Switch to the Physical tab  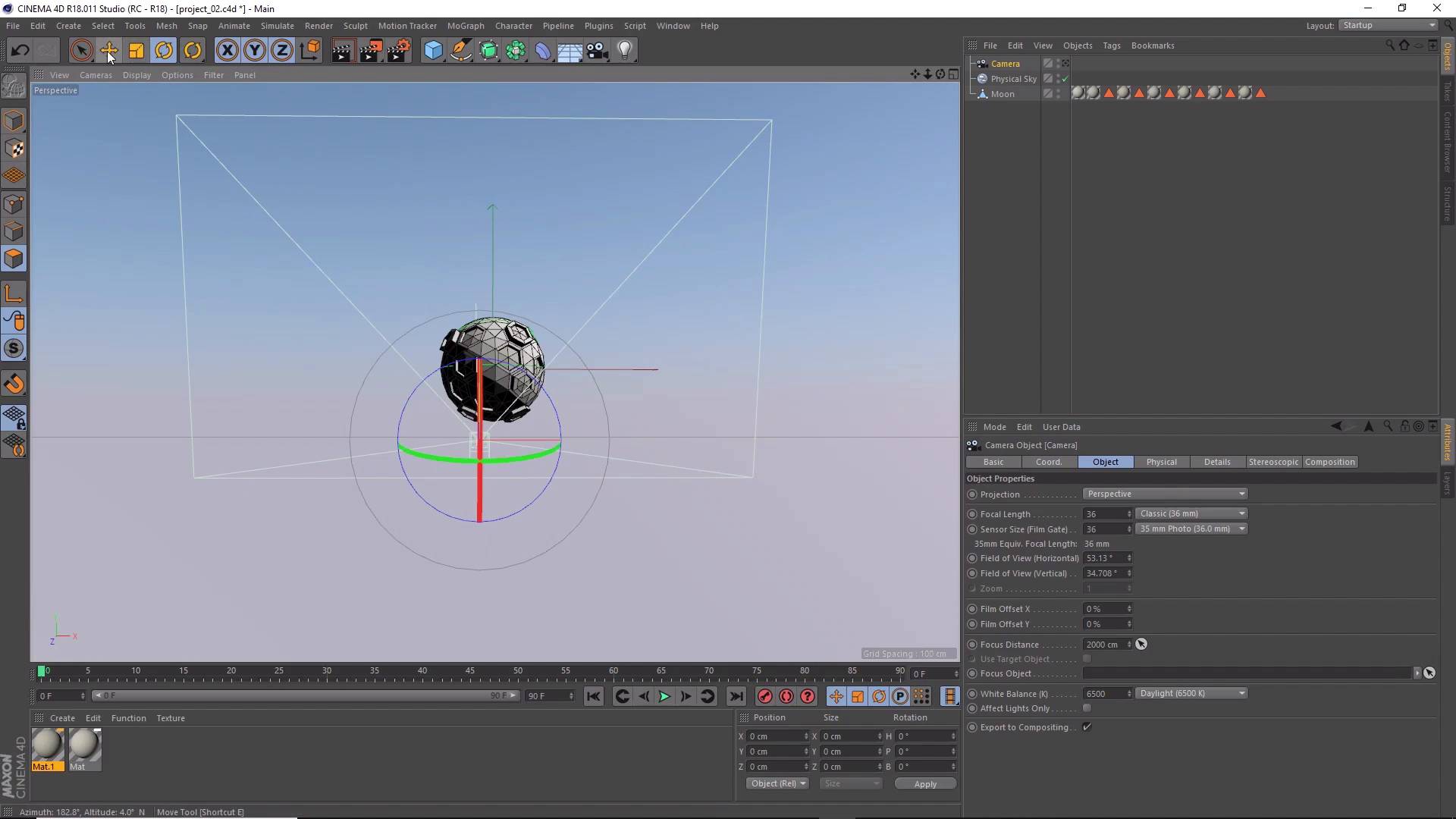(x=1161, y=463)
